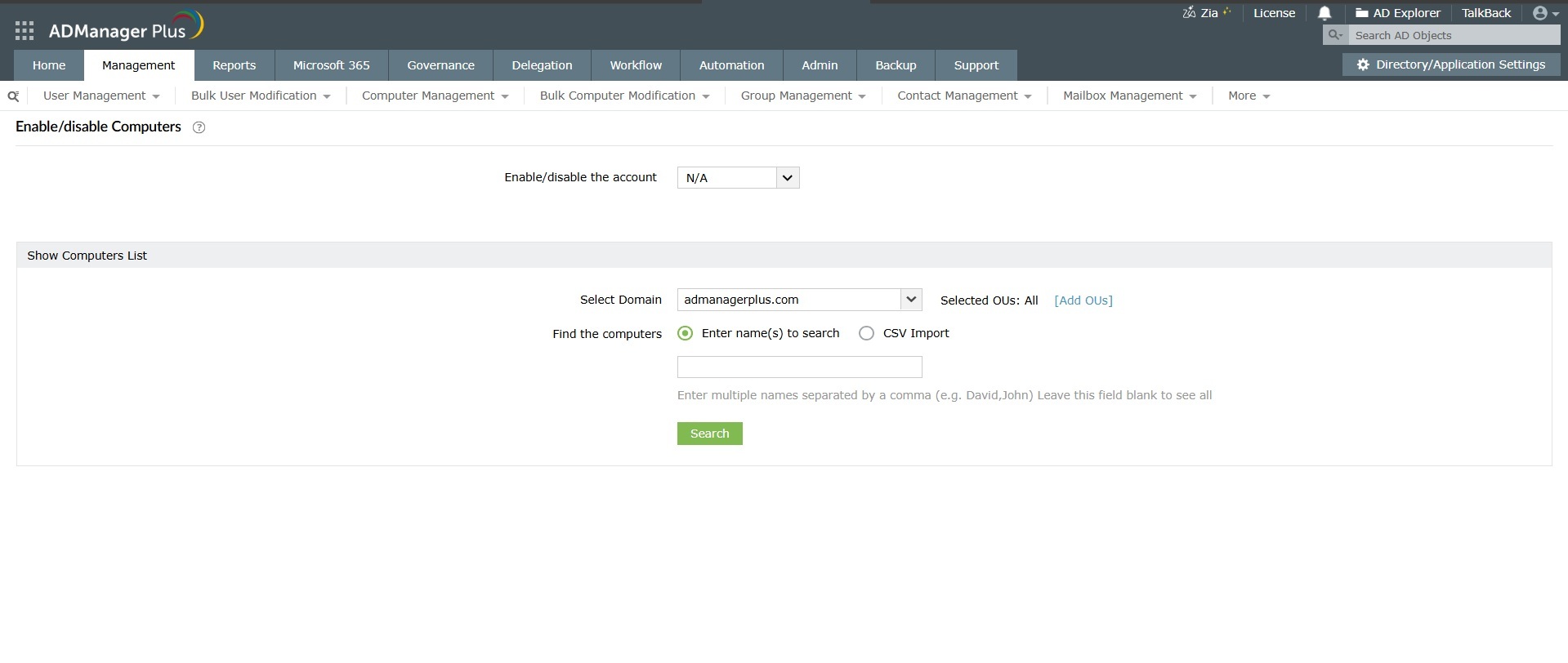
Task: Open the user account menu
Action: tap(1546, 13)
